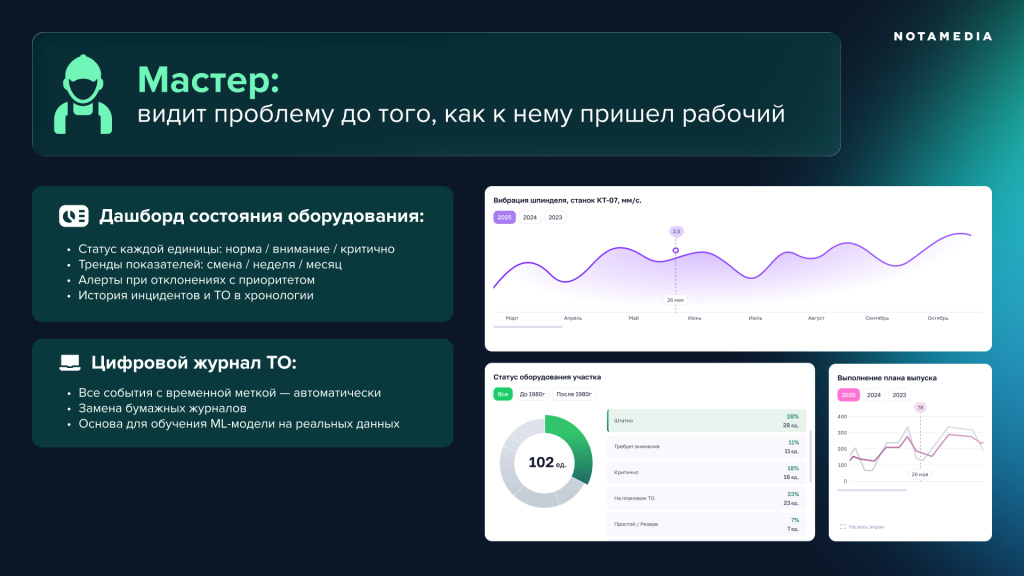This screenshot has width=1024, height=576.
Task: Switch vibration chart to 2023
Action: [555, 217]
